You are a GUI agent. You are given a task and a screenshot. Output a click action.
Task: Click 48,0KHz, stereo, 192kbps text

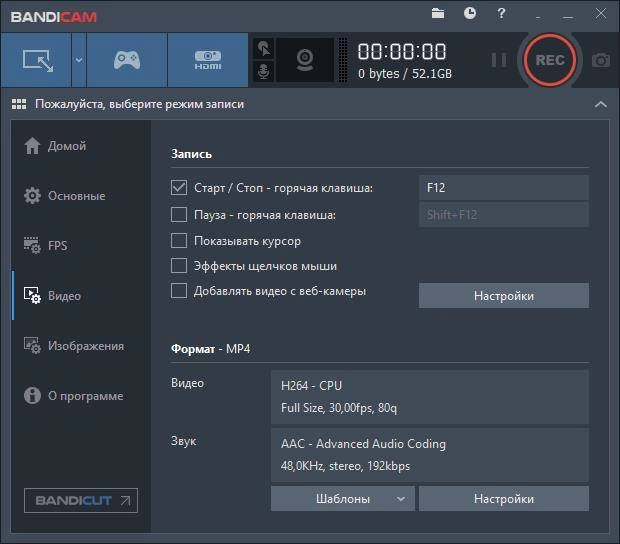(345, 466)
